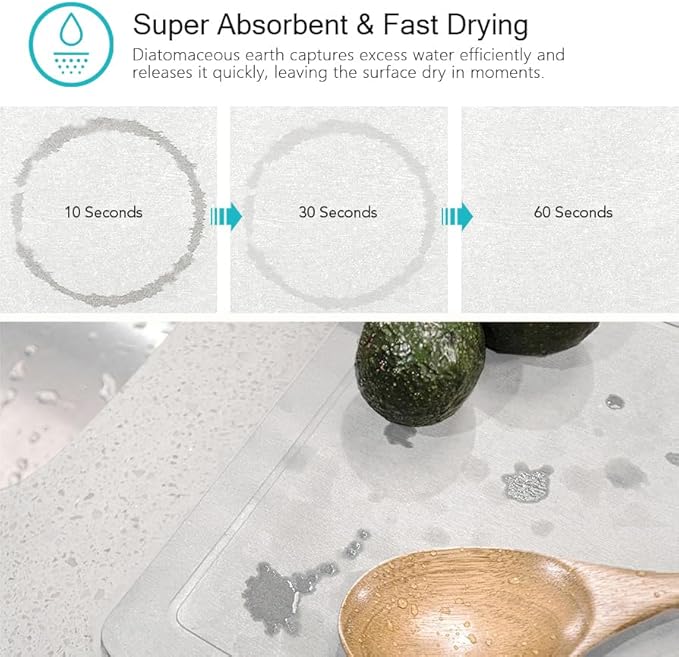Select the 10 Seconds panel label
The image size is (679, 657).
(103, 212)
